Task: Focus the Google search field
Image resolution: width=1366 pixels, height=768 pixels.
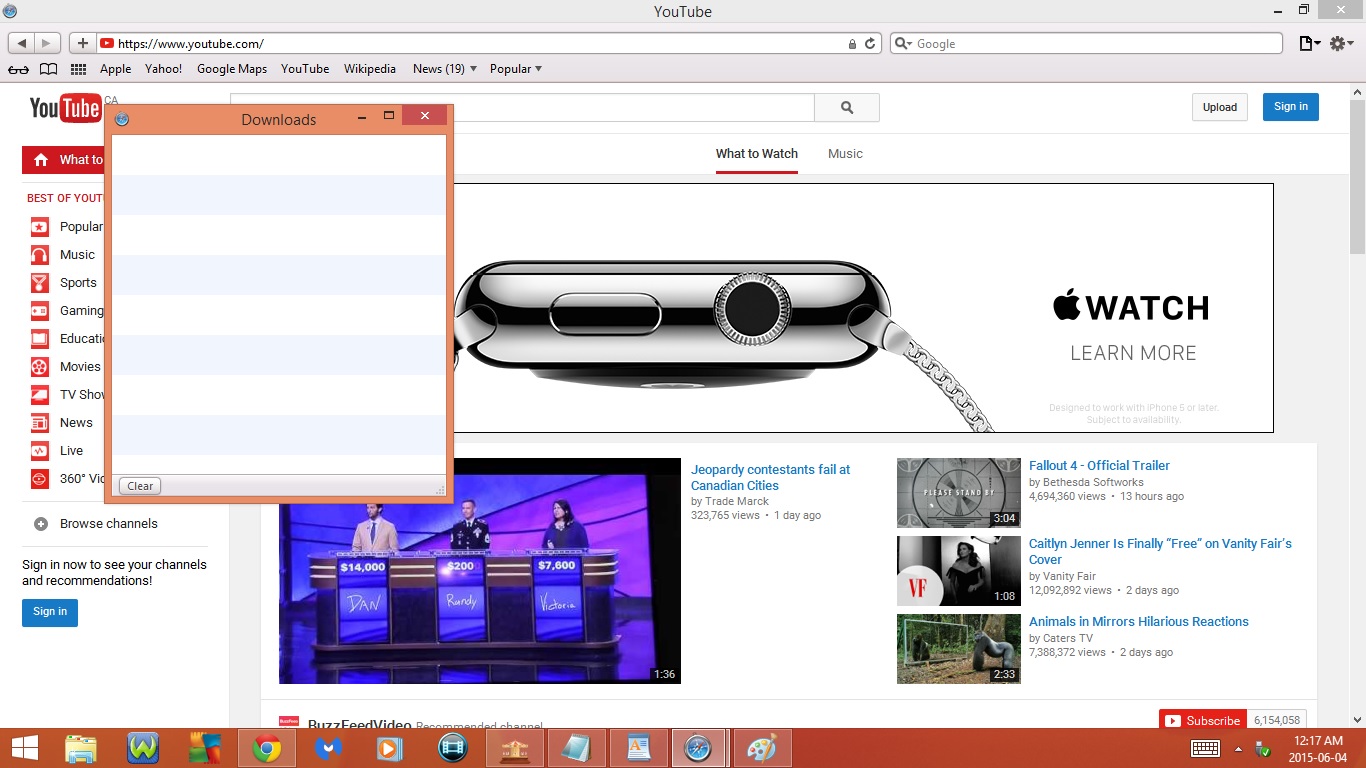Action: click(x=1086, y=44)
